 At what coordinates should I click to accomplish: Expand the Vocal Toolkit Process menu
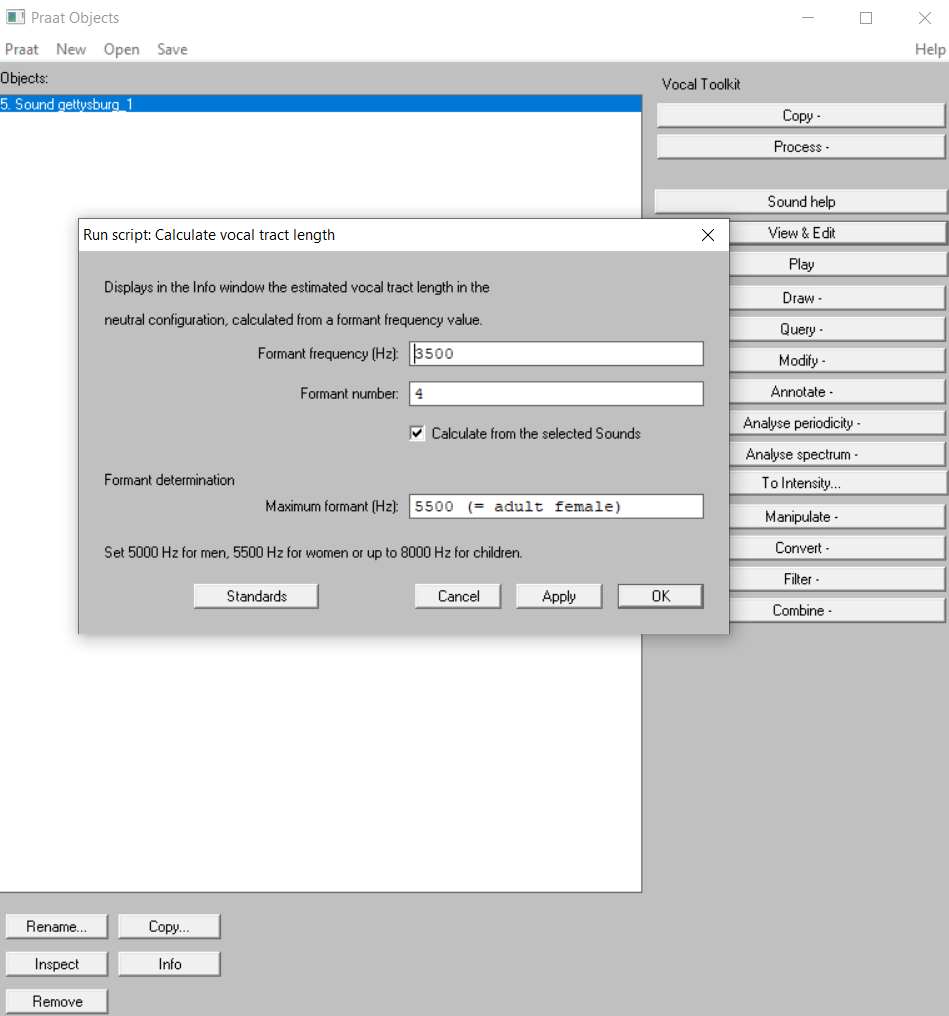[801, 147]
